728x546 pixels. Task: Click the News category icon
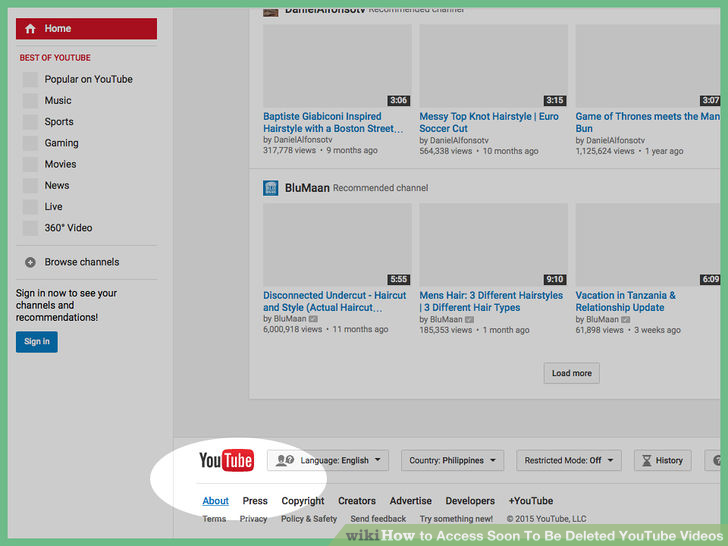click(30, 186)
